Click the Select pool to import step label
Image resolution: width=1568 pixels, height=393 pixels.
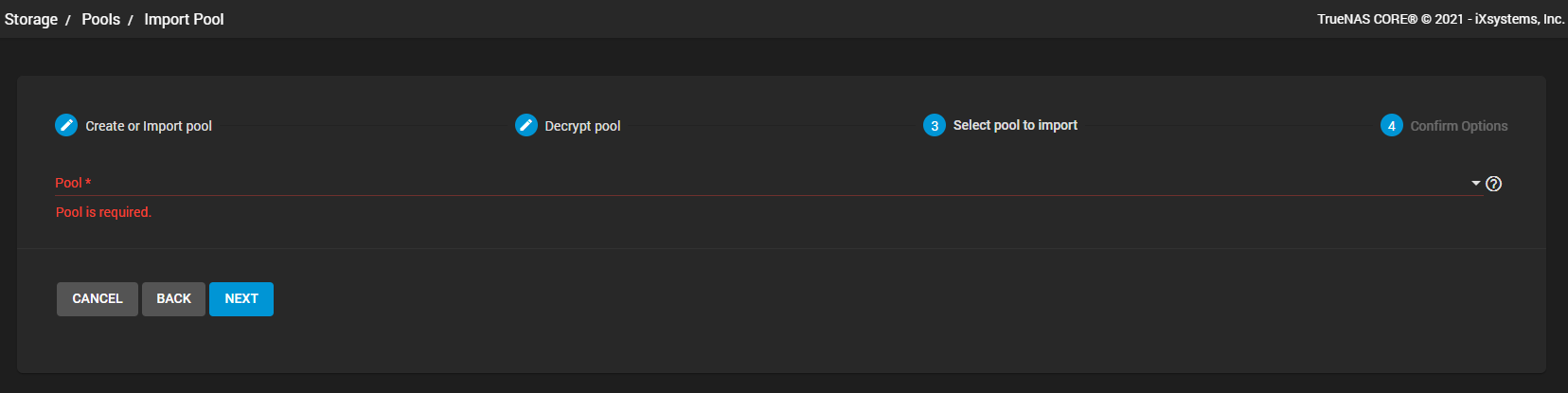[1015, 125]
